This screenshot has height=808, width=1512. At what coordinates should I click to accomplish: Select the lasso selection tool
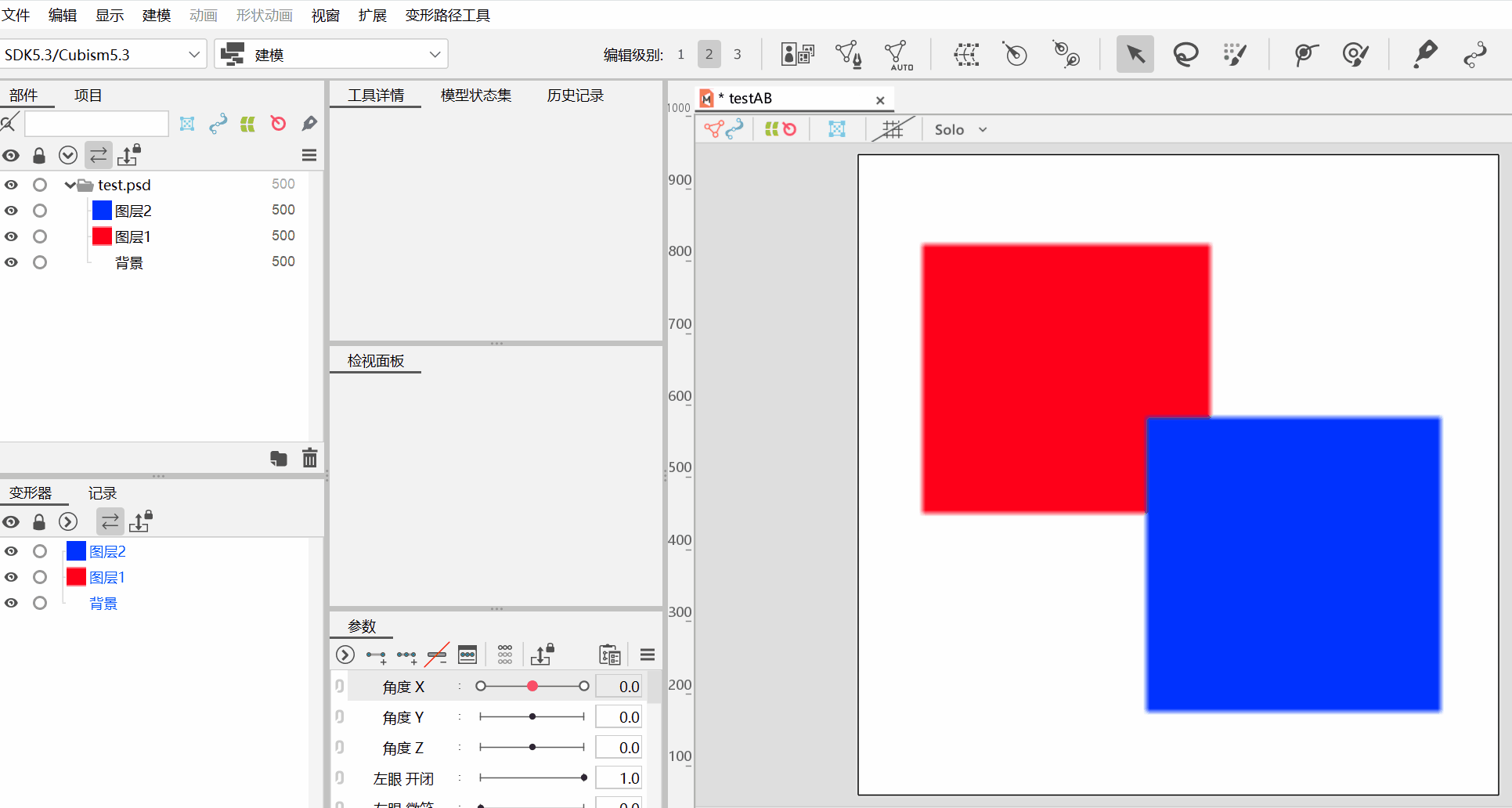[1185, 54]
